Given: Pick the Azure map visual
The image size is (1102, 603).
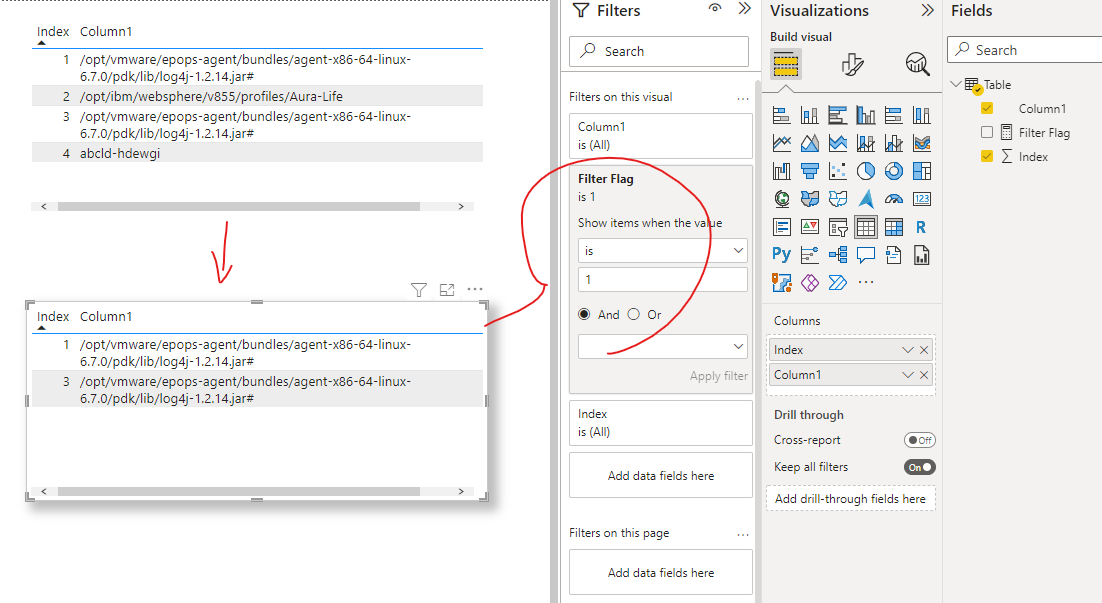Looking at the screenshot, I should click(x=866, y=199).
